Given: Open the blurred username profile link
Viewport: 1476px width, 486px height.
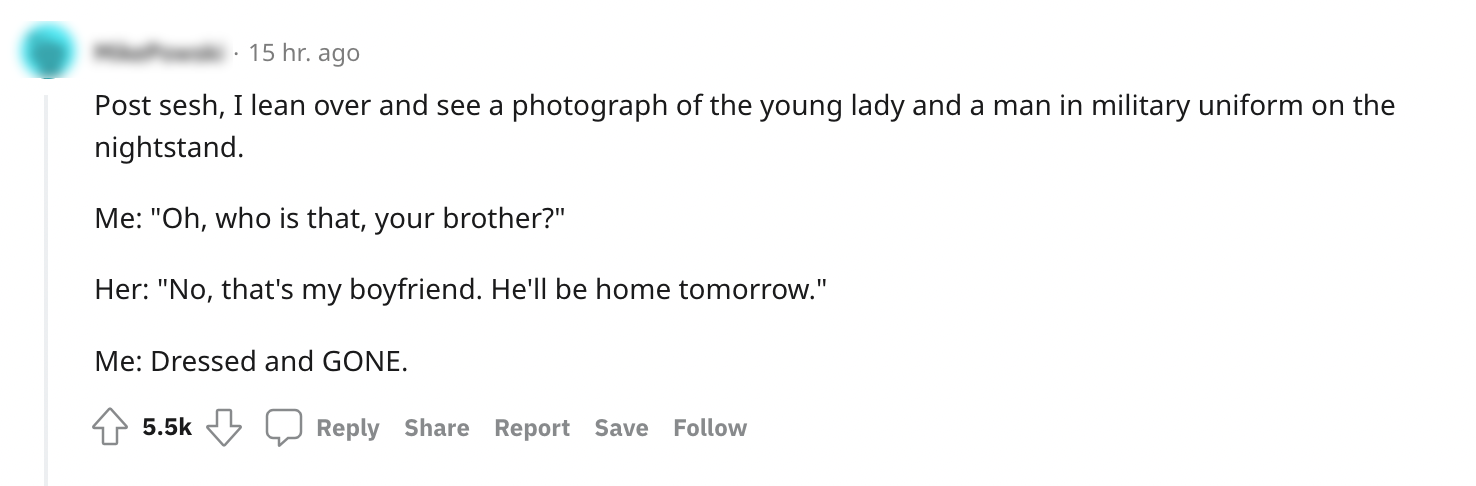Looking at the screenshot, I should (156, 52).
